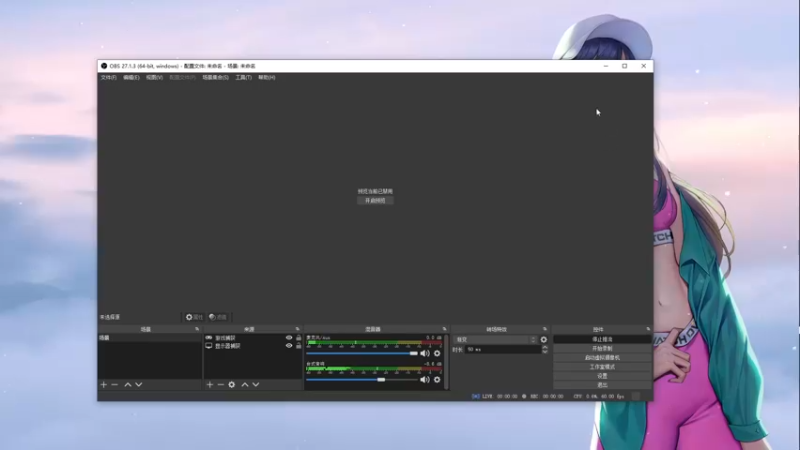
Task: Open the 工具(T) menu
Action: [244, 78]
